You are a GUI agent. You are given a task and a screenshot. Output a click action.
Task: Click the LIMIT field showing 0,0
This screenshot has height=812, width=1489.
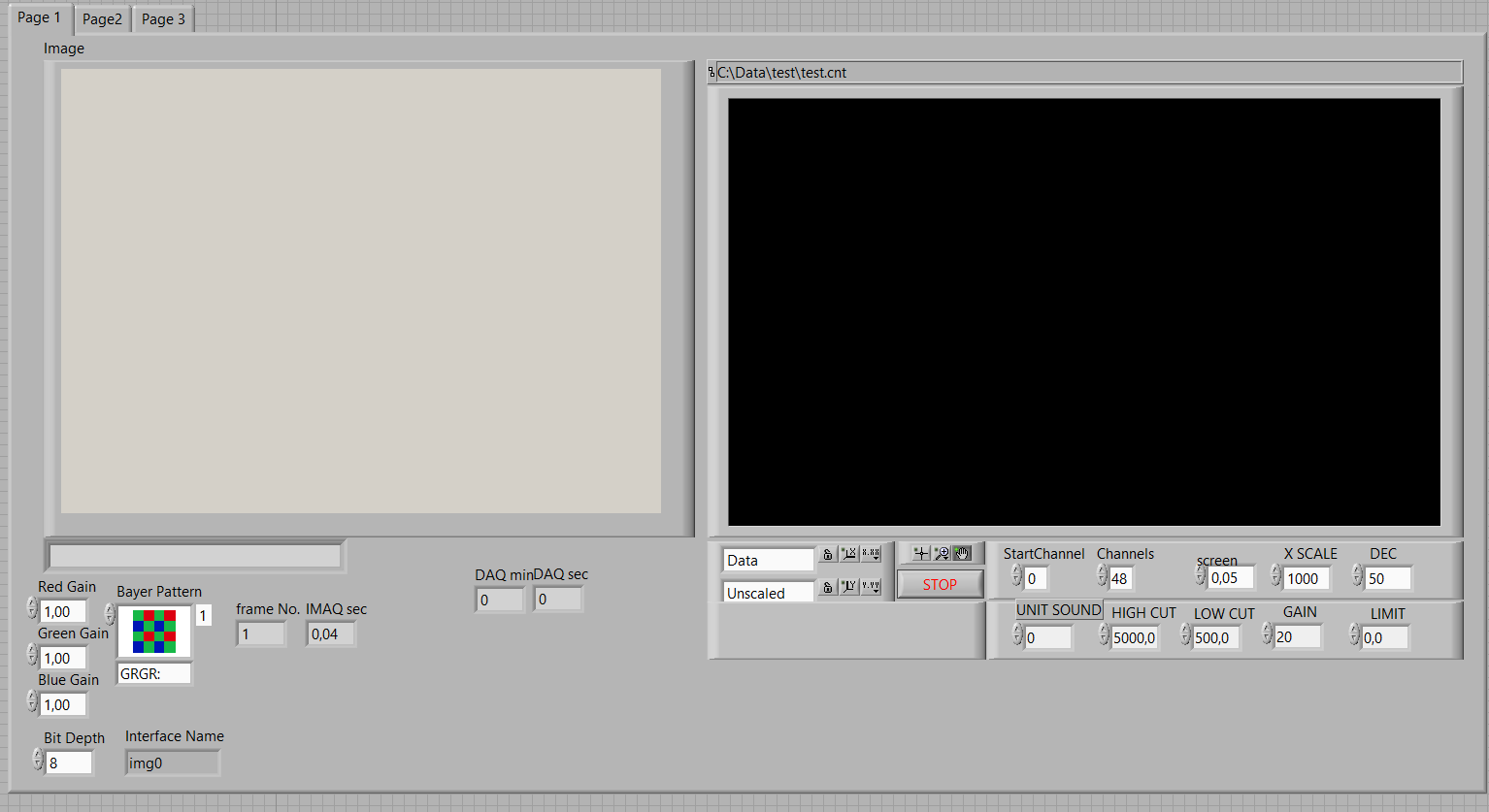[1385, 637]
